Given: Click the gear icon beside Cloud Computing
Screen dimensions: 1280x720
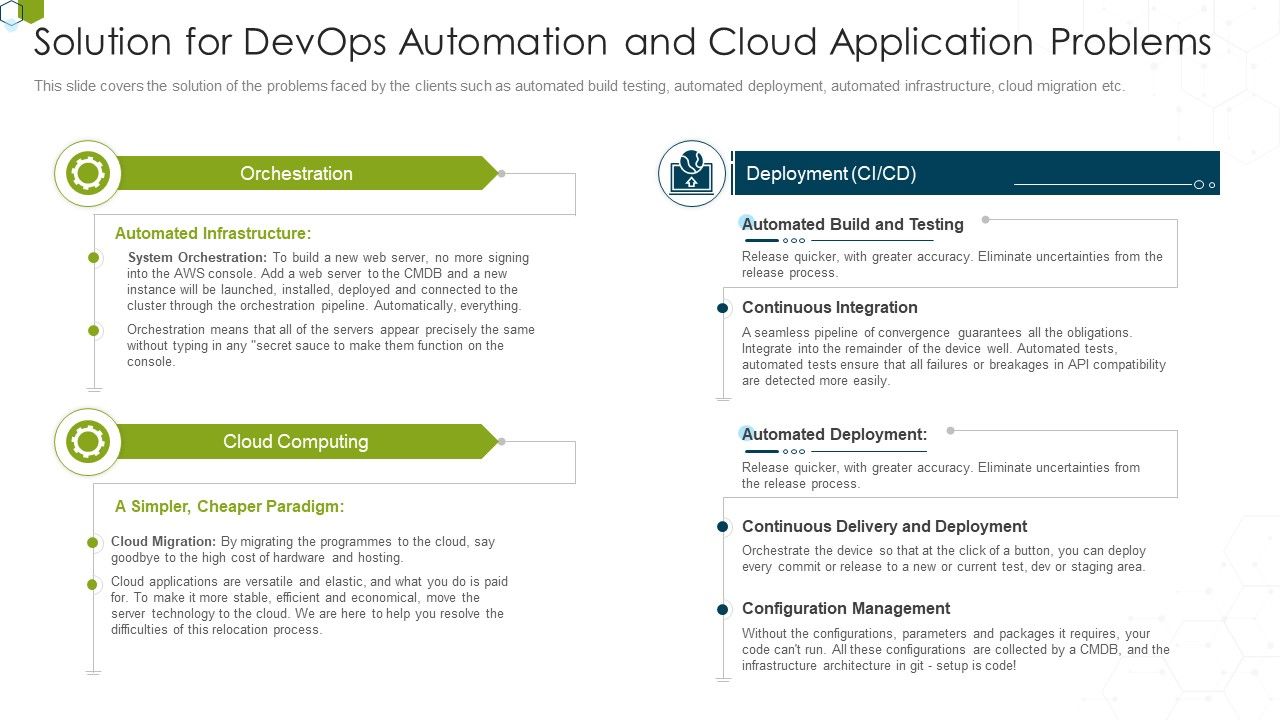Looking at the screenshot, I should (88, 442).
